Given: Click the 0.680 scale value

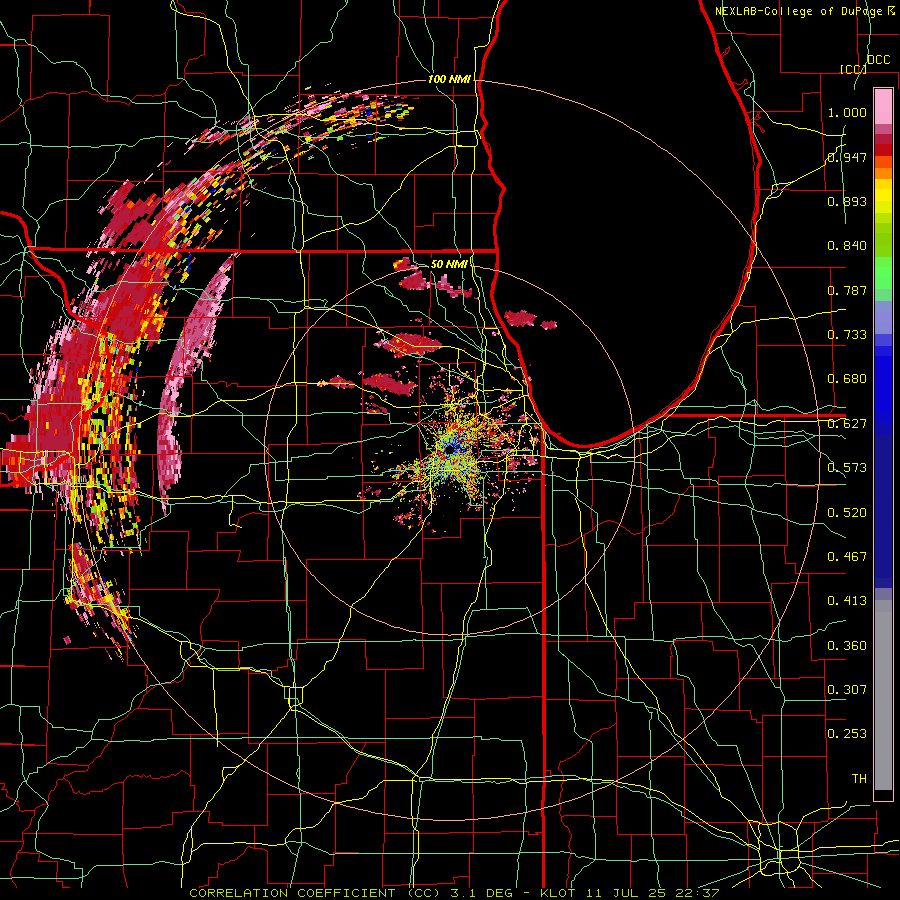Looking at the screenshot, I should (x=847, y=379).
